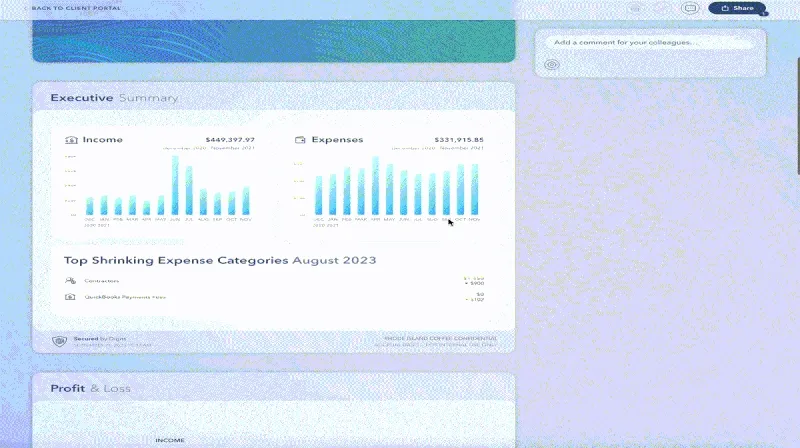800x448 pixels.
Task: Click the mention icon below comment box
Action: [x=551, y=65]
